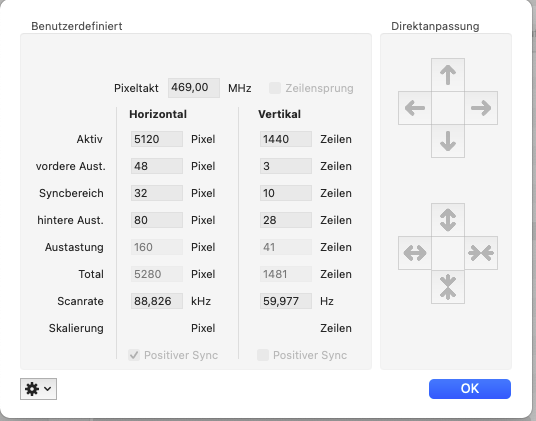Confirm with the OK button
This screenshot has width=536, height=421.
pyautogui.click(x=470, y=389)
